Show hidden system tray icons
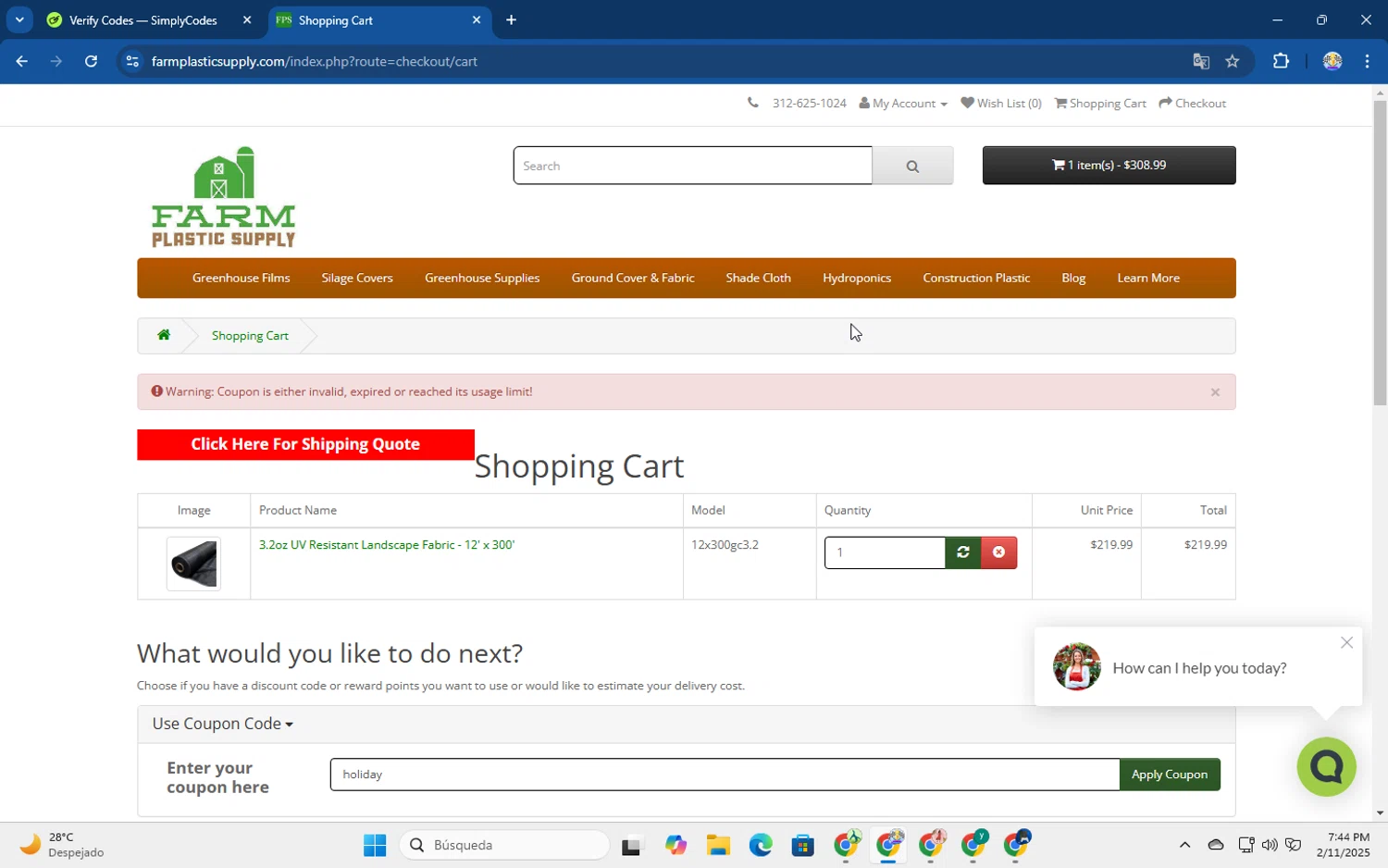The width and height of the screenshot is (1388, 868). tap(1184, 845)
